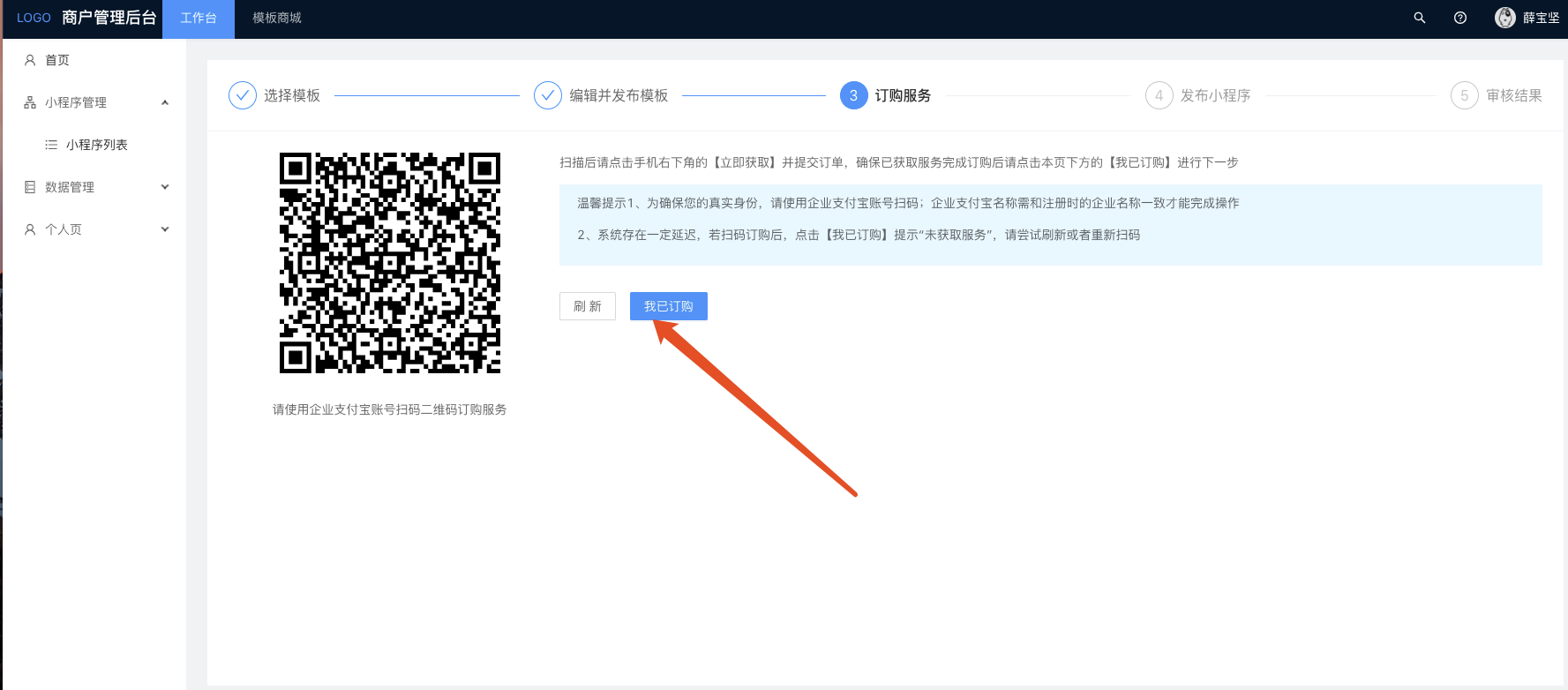1568x690 pixels.
Task: Click the 小程序管理 hierarchy icon
Action: tap(30, 102)
